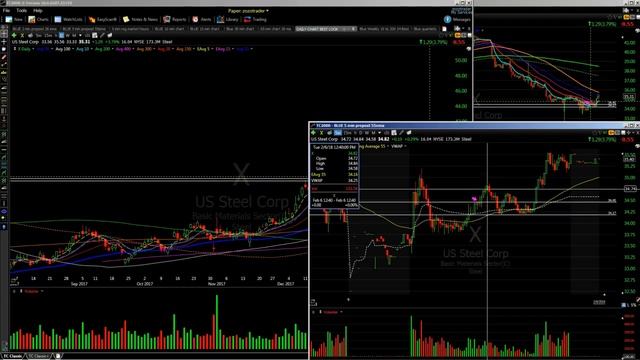Open Notes & News from toolbar
The width and height of the screenshot is (640, 360).
click(x=140, y=19)
